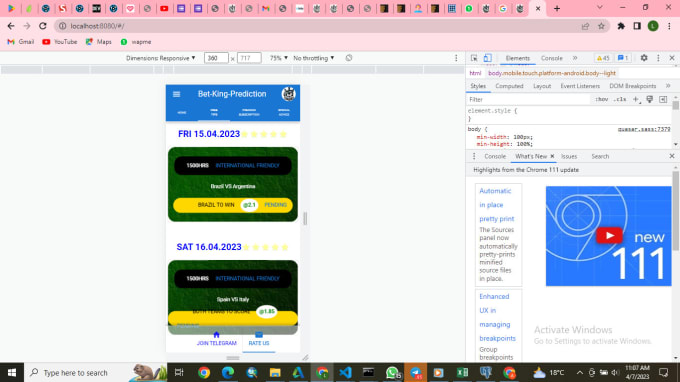Switch to drawer Search tab

tap(600, 157)
